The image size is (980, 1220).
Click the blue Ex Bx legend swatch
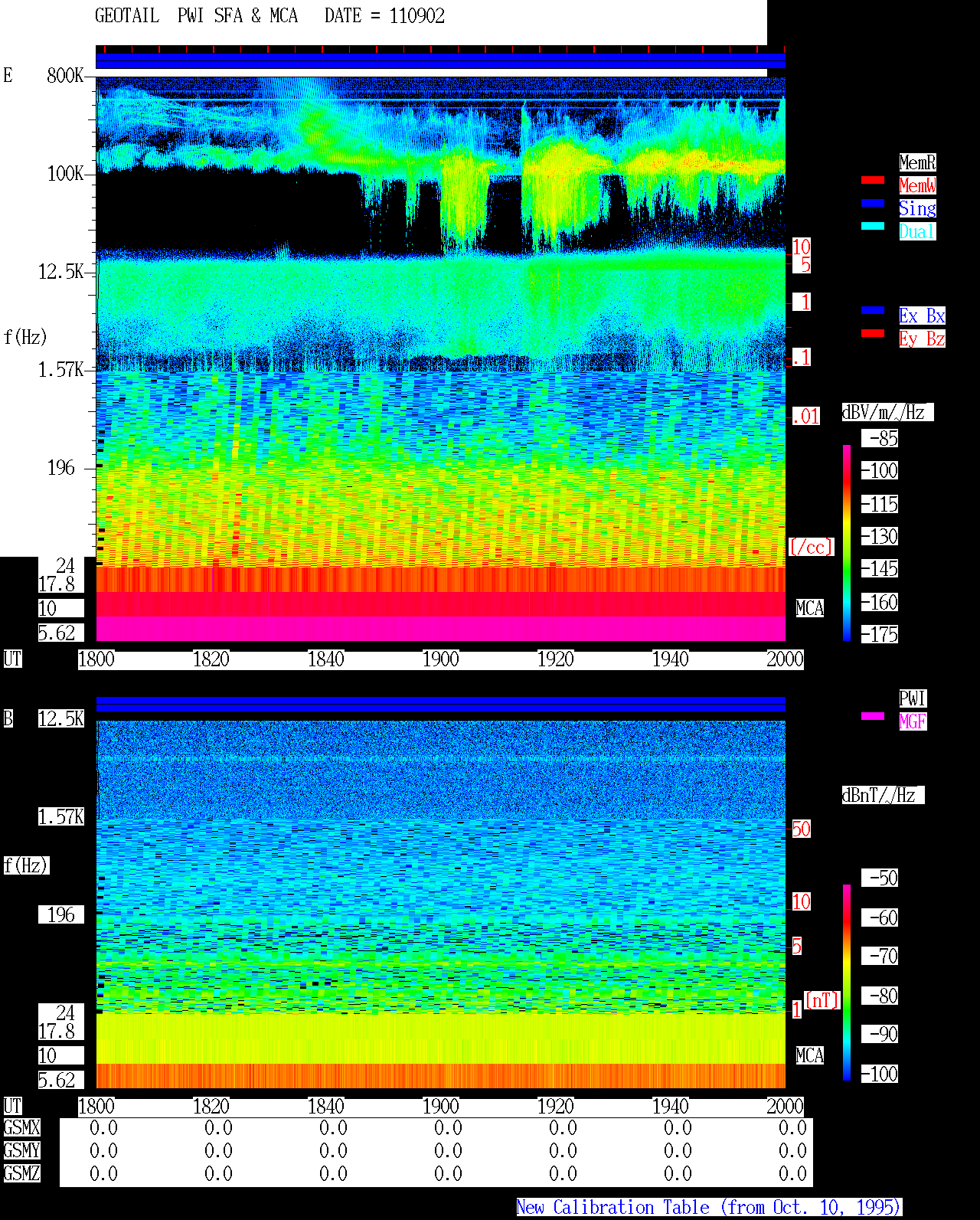873,310
